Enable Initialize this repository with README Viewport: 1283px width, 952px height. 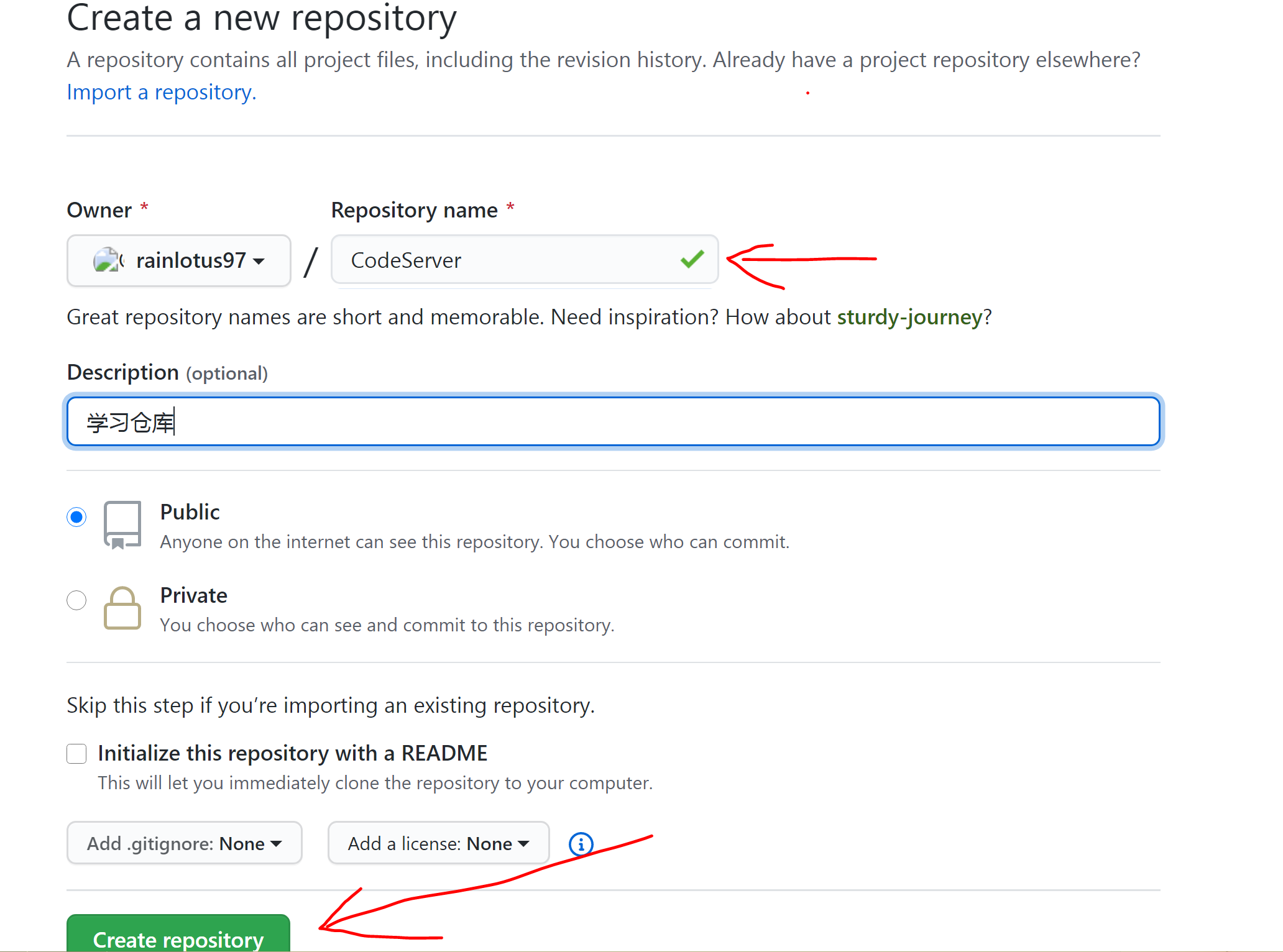pyautogui.click(x=76, y=754)
